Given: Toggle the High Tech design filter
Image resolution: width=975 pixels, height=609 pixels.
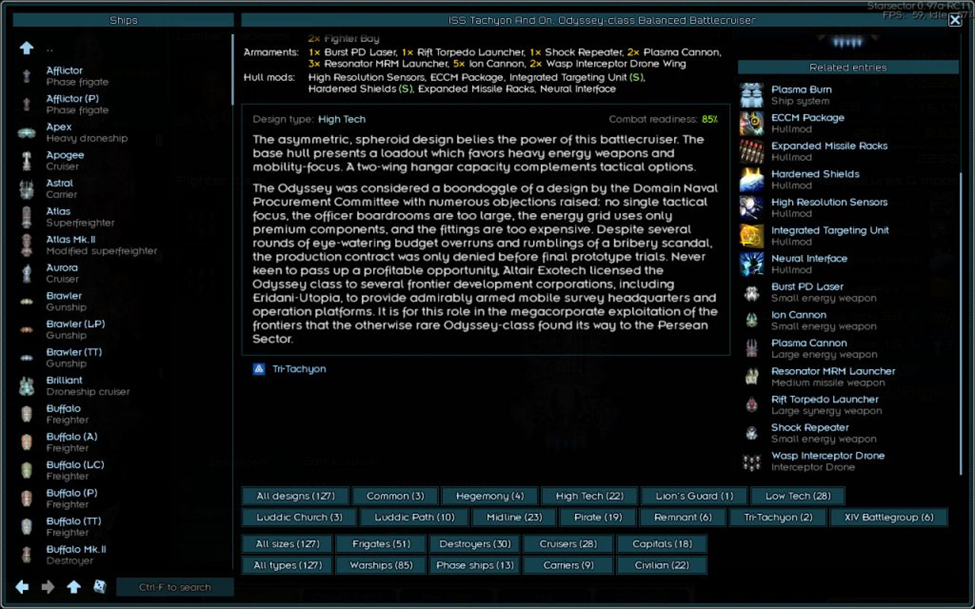Looking at the screenshot, I should click(589, 496).
